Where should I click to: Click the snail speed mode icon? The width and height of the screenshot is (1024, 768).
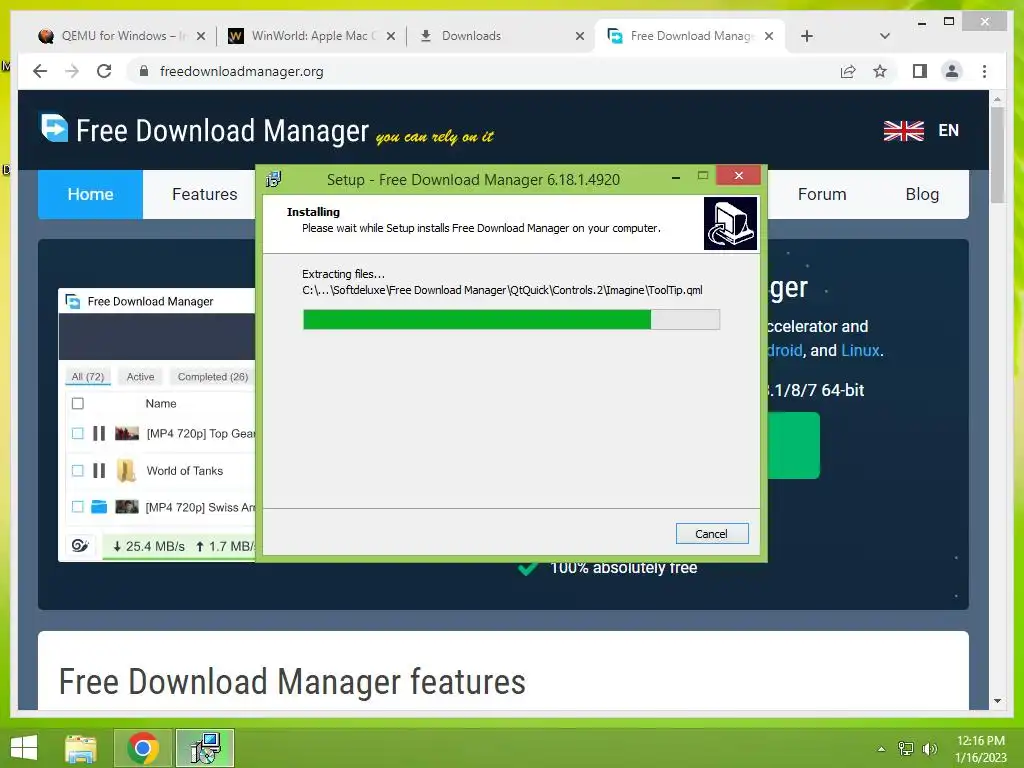80,546
